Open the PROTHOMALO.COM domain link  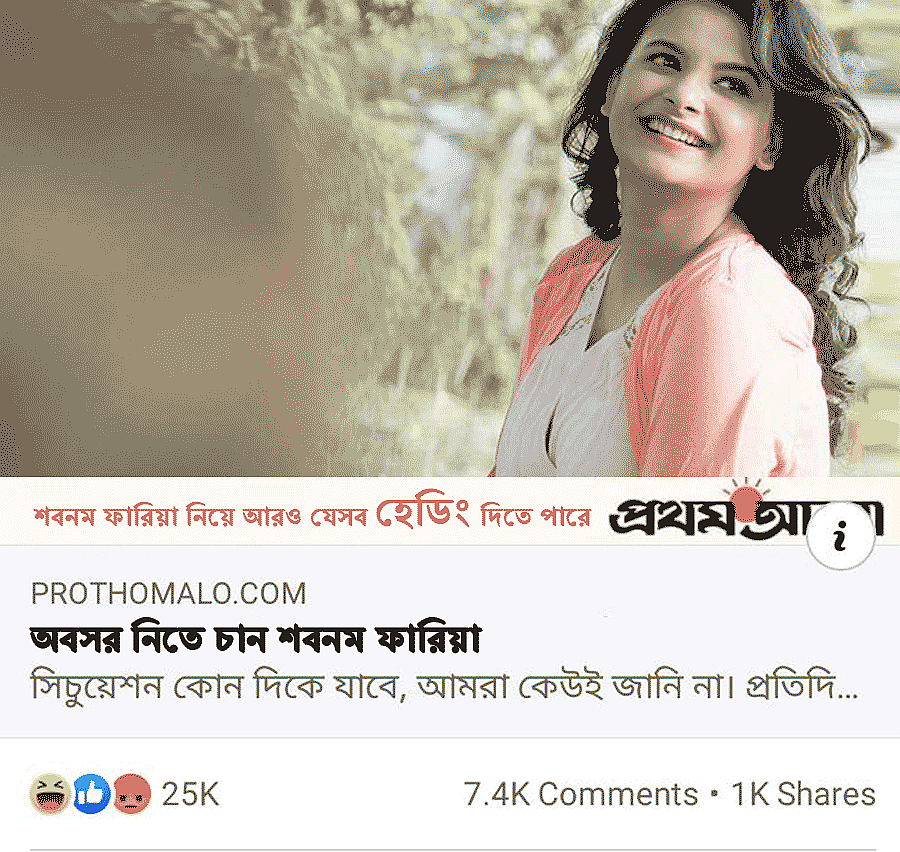point(169,594)
